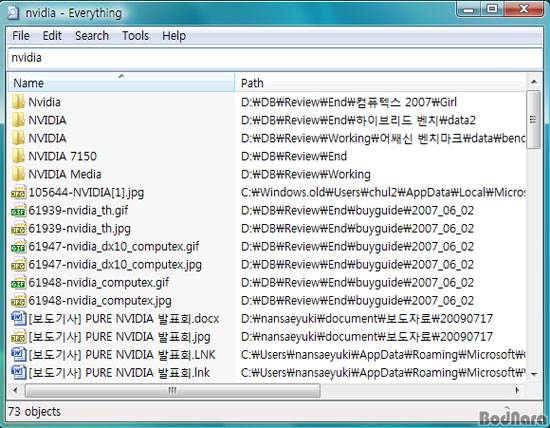Select the NVIDIA 7150 folder name
The width and height of the screenshot is (550, 428).
[62, 156]
